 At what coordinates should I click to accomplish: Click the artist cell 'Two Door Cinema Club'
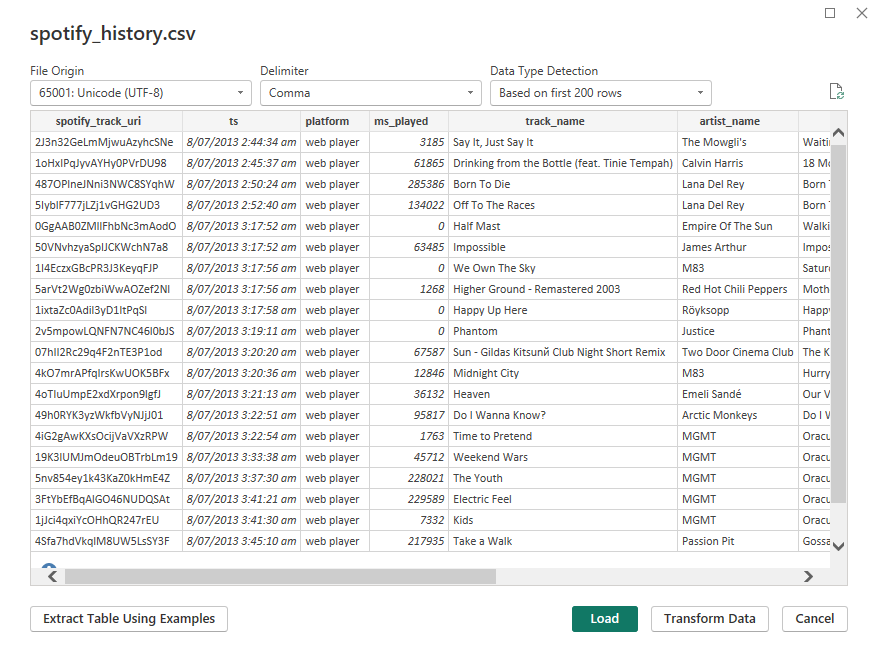(737, 352)
